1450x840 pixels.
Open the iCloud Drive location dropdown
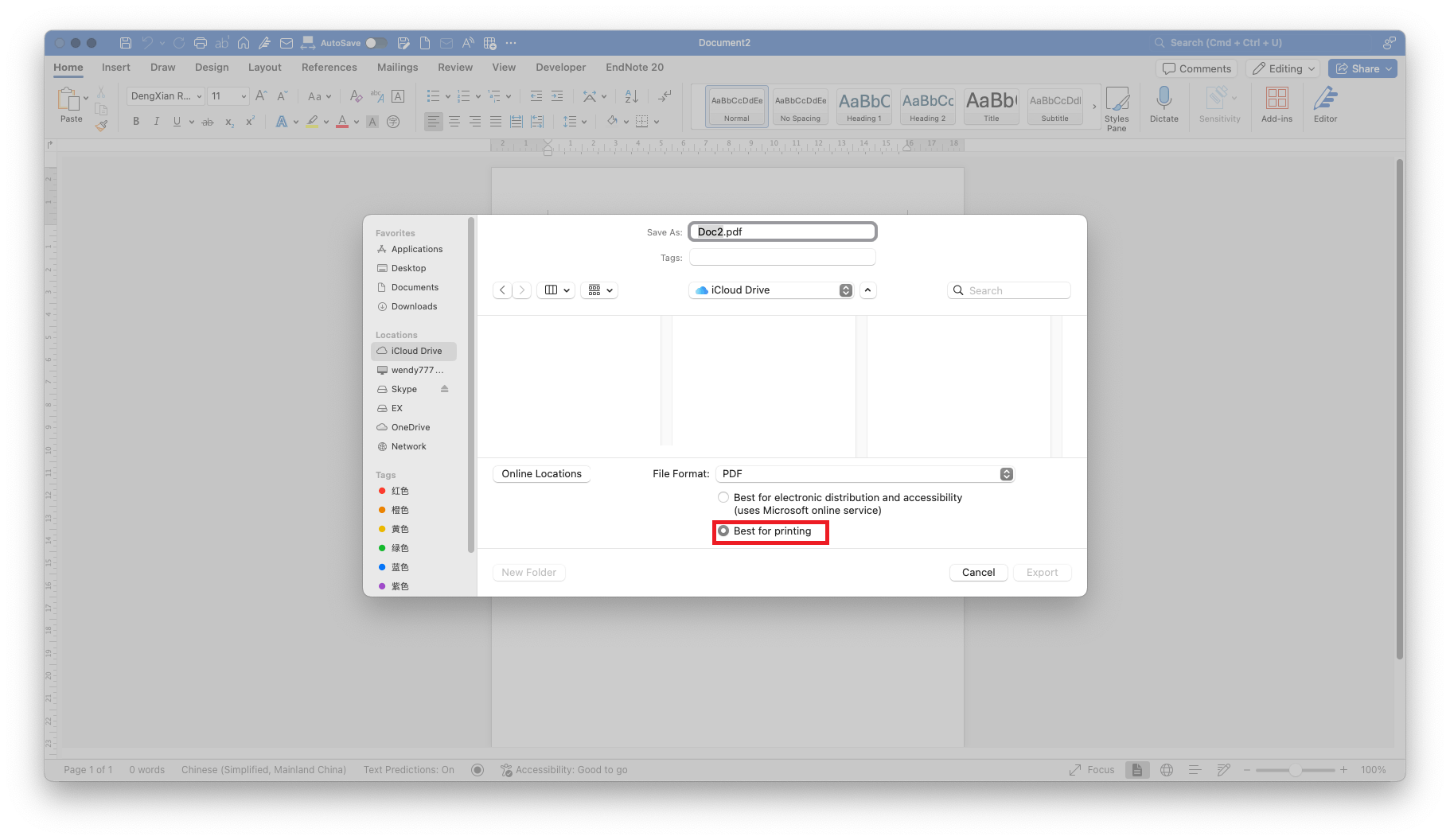771,290
